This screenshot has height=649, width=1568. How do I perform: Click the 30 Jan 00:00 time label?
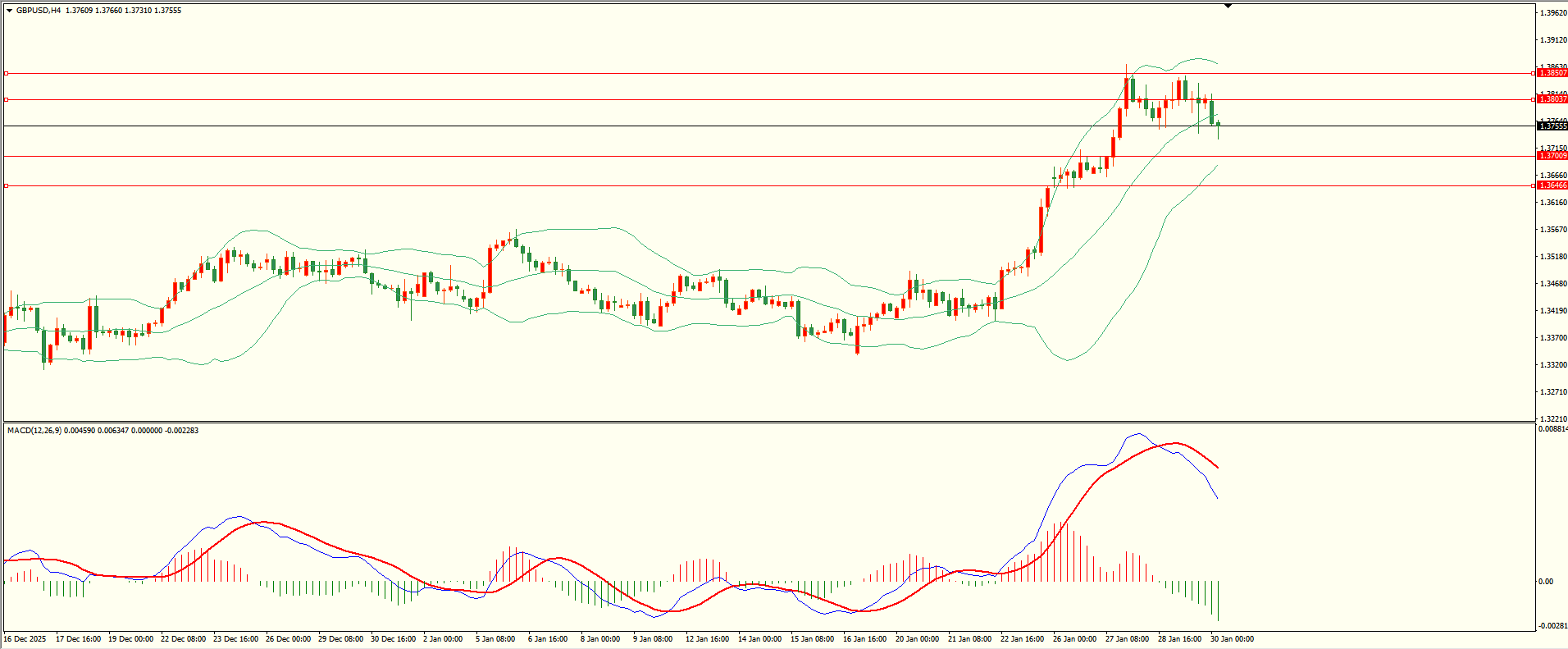[1232, 639]
